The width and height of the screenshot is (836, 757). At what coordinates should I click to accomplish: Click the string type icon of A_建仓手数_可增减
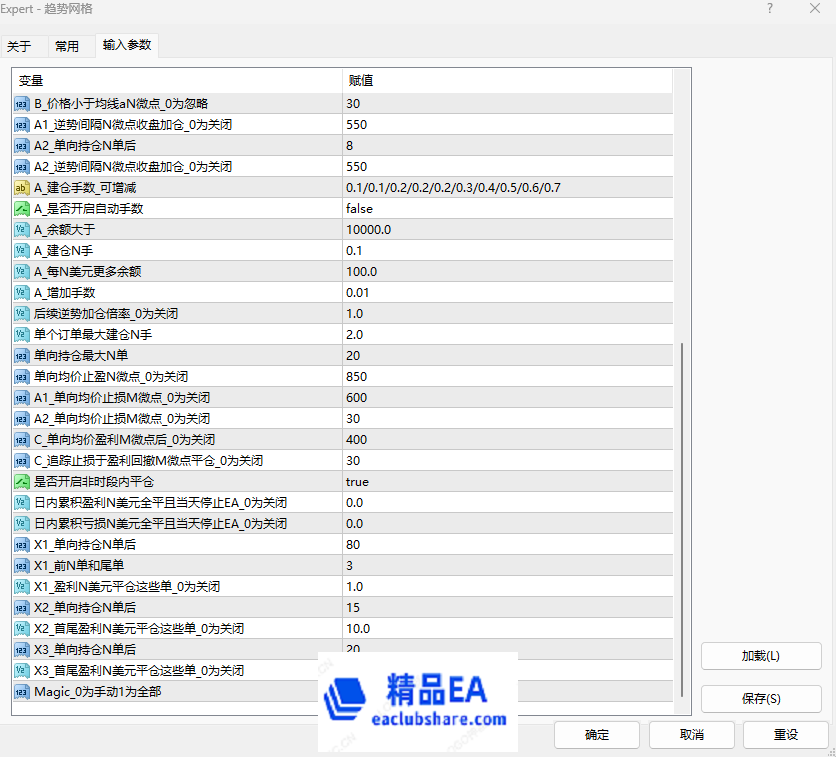22,188
